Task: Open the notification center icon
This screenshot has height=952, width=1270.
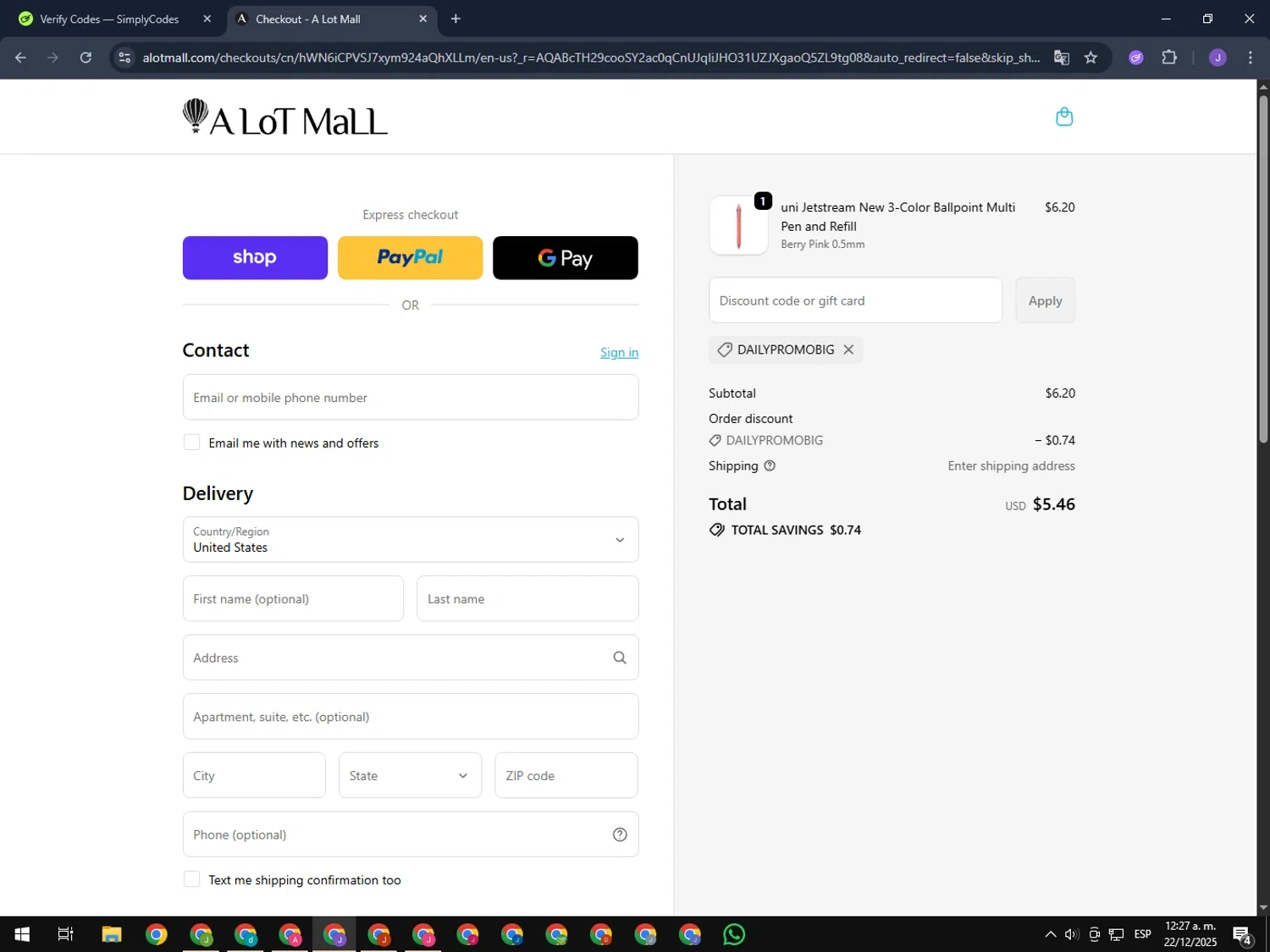Action: pyautogui.click(x=1243, y=935)
